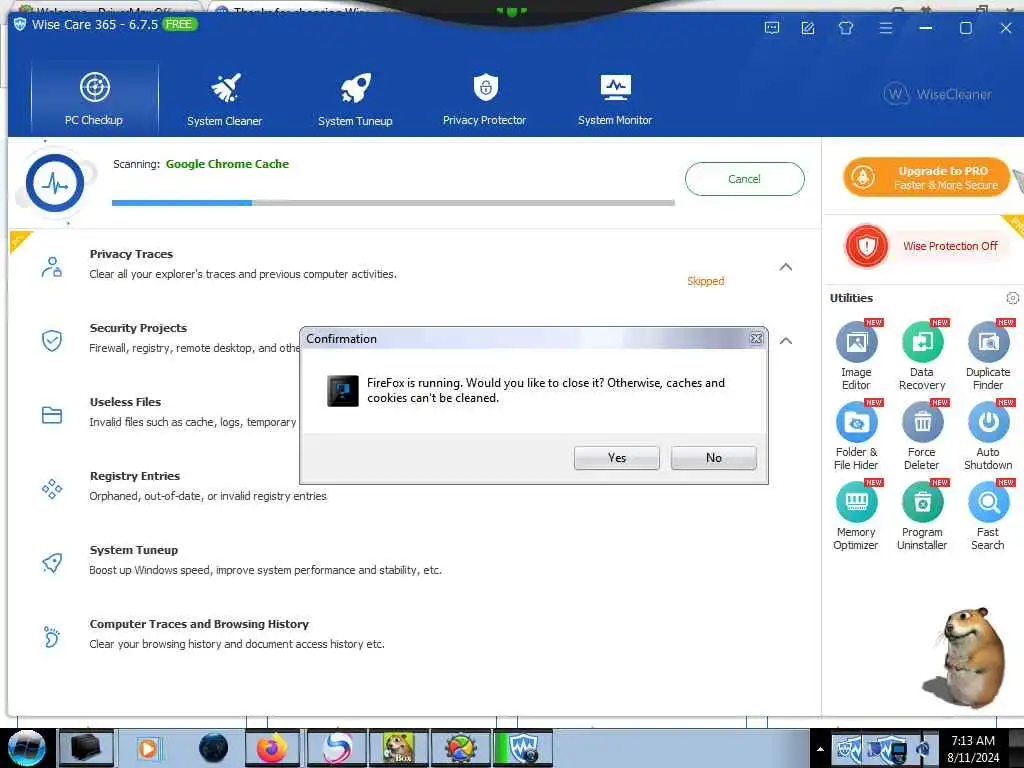1024x768 pixels.
Task: Collapse the Security Projects section
Action: click(x=786, y=341)
